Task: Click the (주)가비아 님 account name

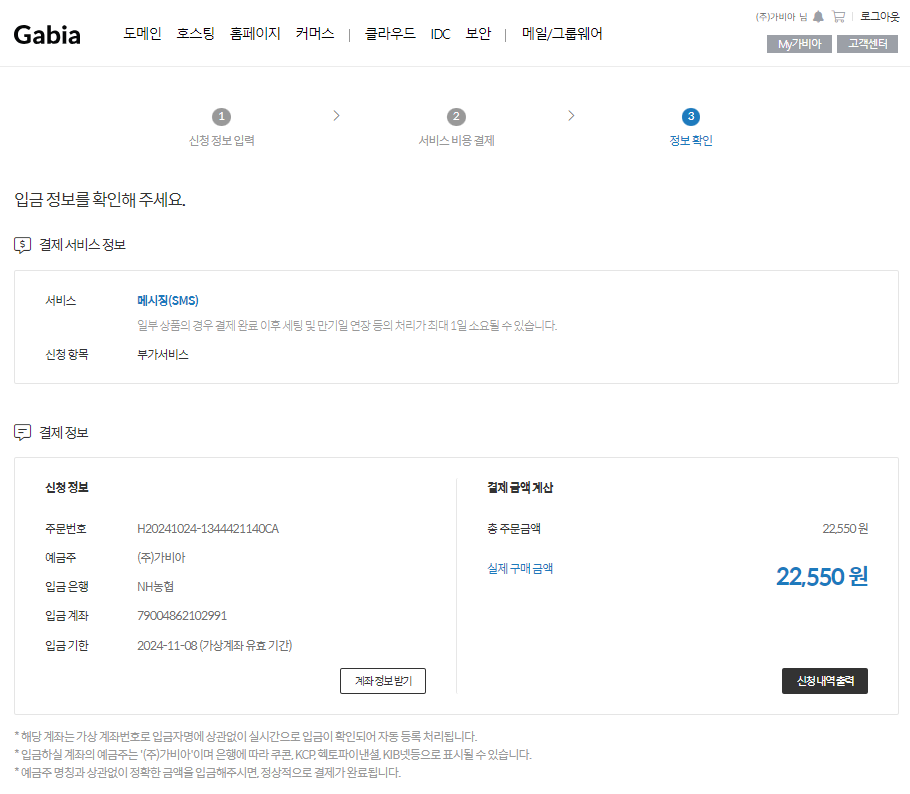Action: point(781,17)
